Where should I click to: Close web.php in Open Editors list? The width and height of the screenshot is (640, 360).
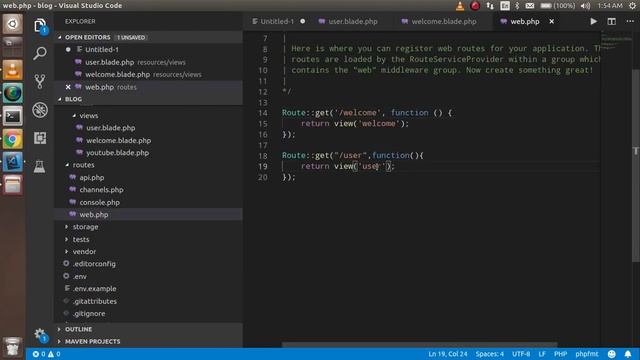point(68,87)
